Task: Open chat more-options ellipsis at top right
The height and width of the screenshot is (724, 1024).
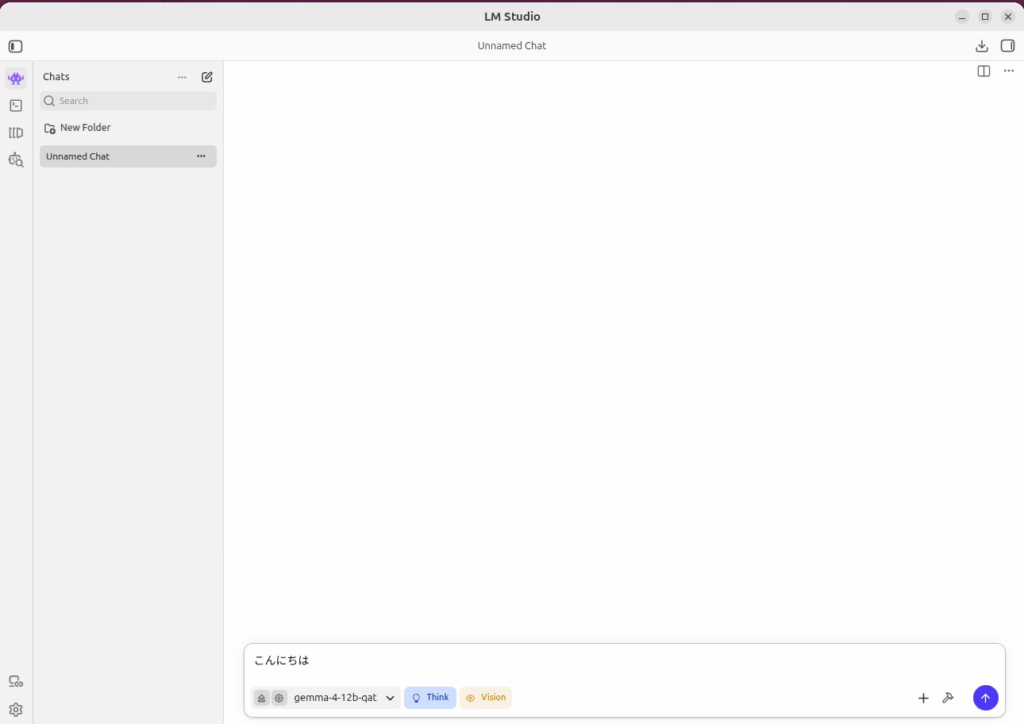Action: click(x=1009, y=71)
